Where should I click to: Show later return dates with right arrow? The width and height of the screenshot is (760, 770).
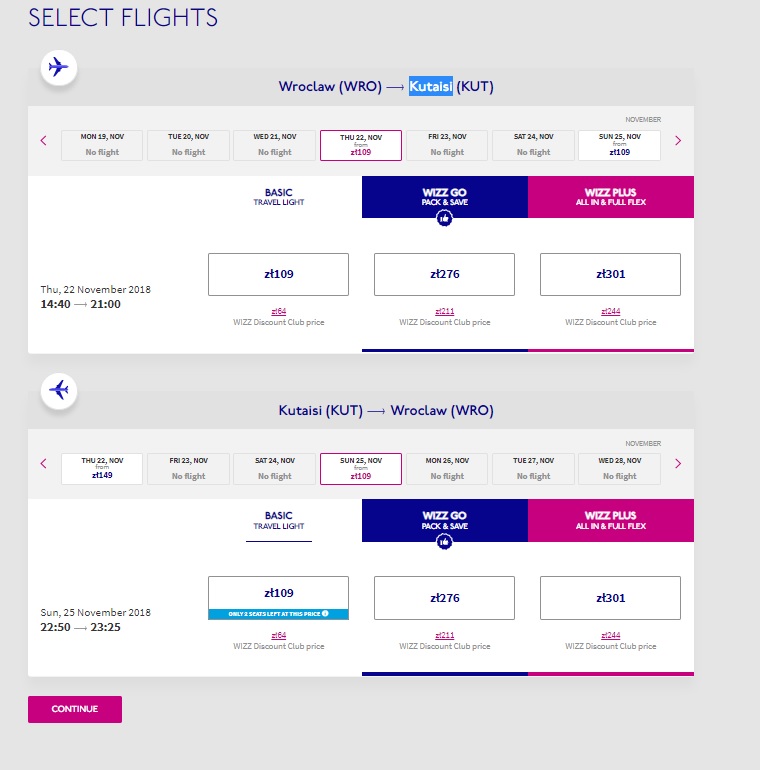click(678, 464)
